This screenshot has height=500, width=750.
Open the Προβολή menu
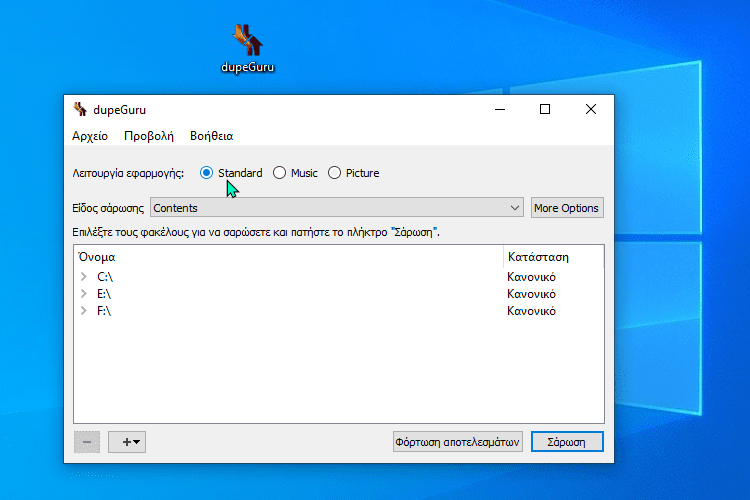tap(149, 136)
